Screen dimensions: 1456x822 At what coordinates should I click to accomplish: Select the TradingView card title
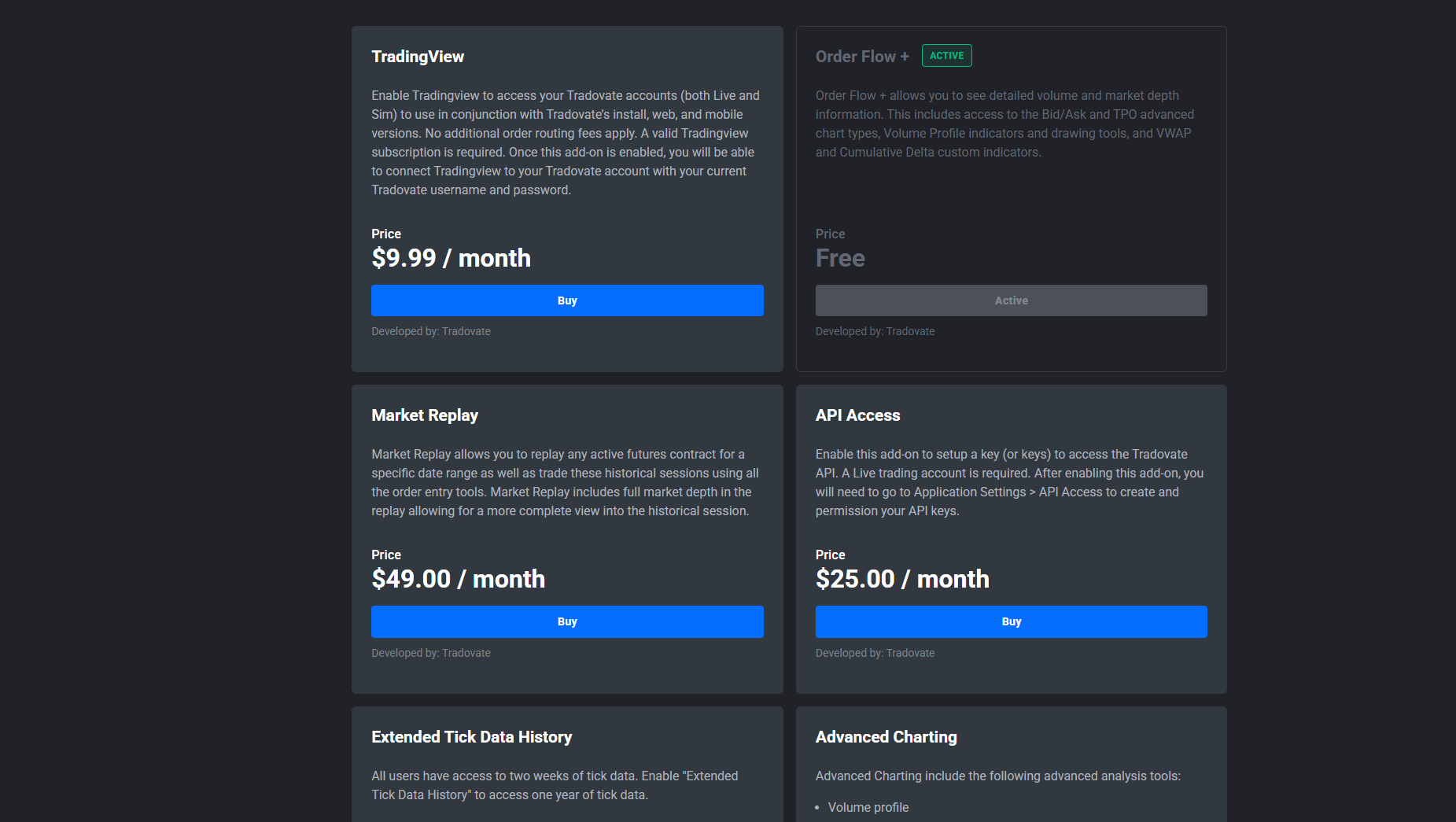[x=418, y=57]
